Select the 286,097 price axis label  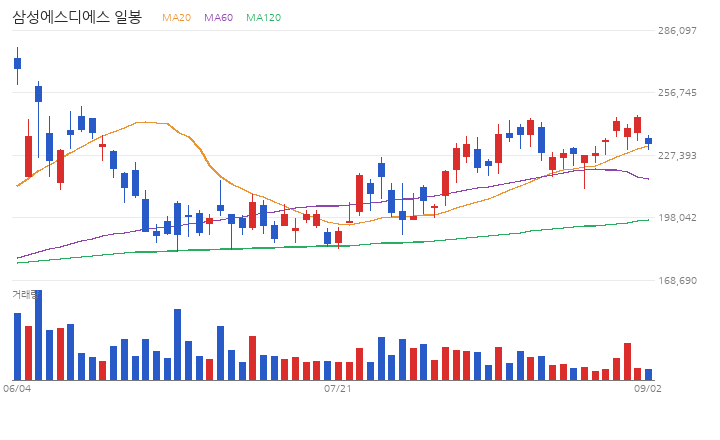click(677, 31)
